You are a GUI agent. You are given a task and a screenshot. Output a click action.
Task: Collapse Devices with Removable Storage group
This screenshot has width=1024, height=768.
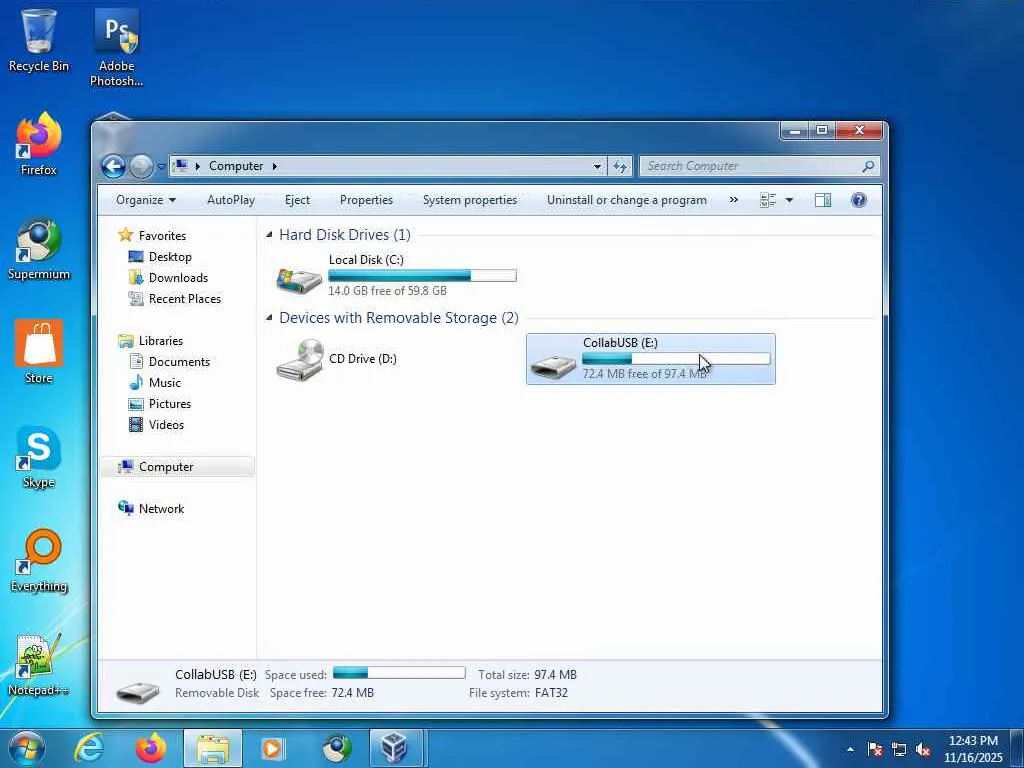click(269, 317)
